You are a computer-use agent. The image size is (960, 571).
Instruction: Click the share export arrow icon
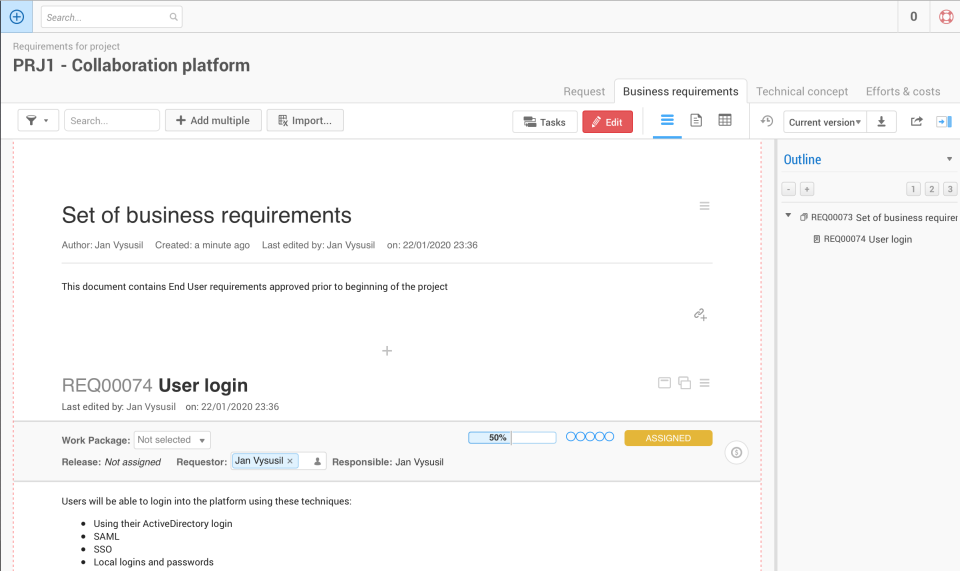[x=917, y=122]
